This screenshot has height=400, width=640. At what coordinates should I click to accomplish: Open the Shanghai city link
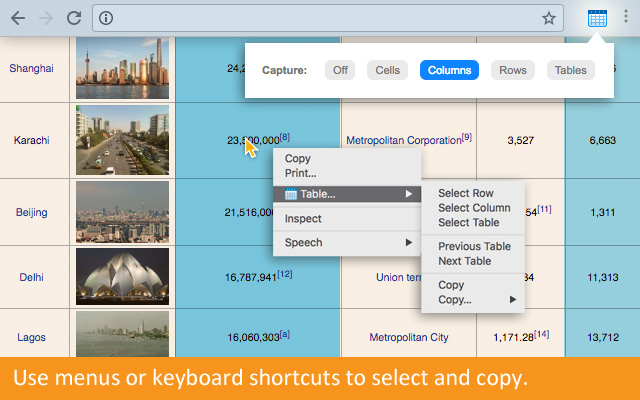point(31,68)
